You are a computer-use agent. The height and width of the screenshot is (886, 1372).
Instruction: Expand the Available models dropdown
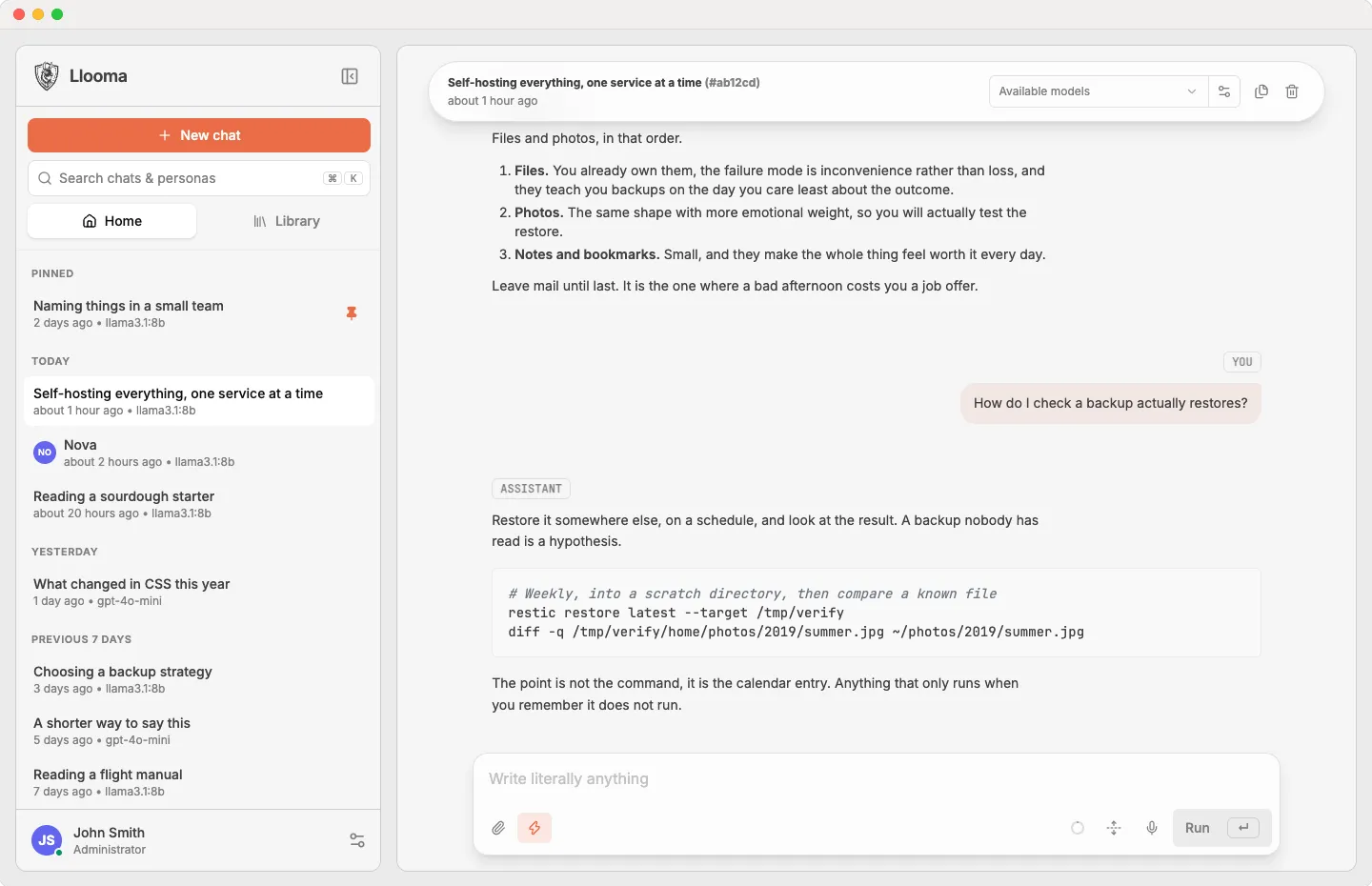click(1099, 91)
